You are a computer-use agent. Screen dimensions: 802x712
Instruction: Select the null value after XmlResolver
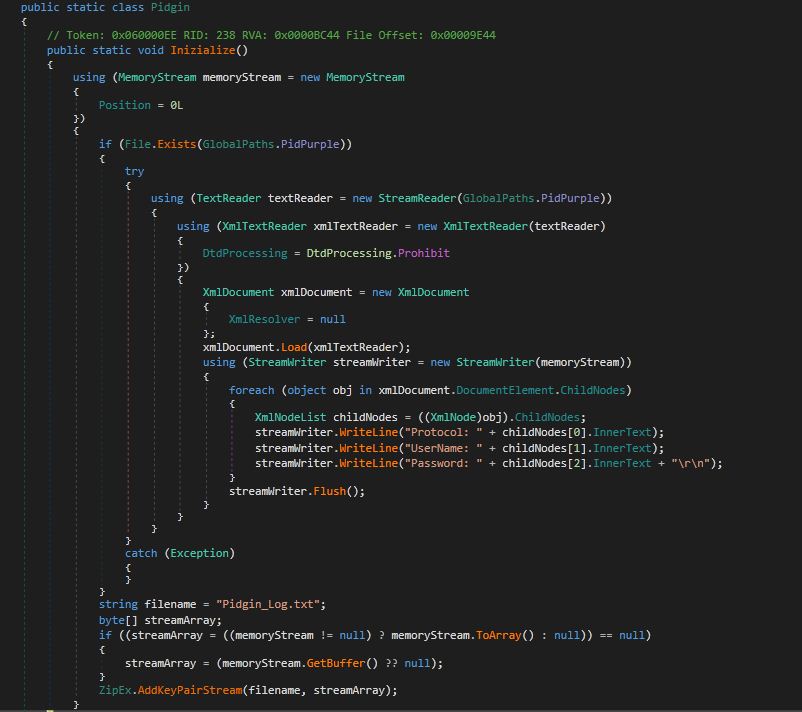(332, 319)
